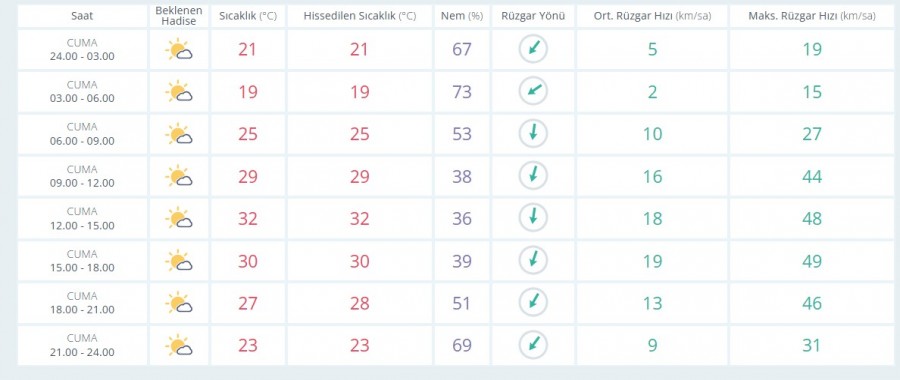Click the Maks. Rüzgar Hızı header
900x380 pixels.
tap(812, 16)
